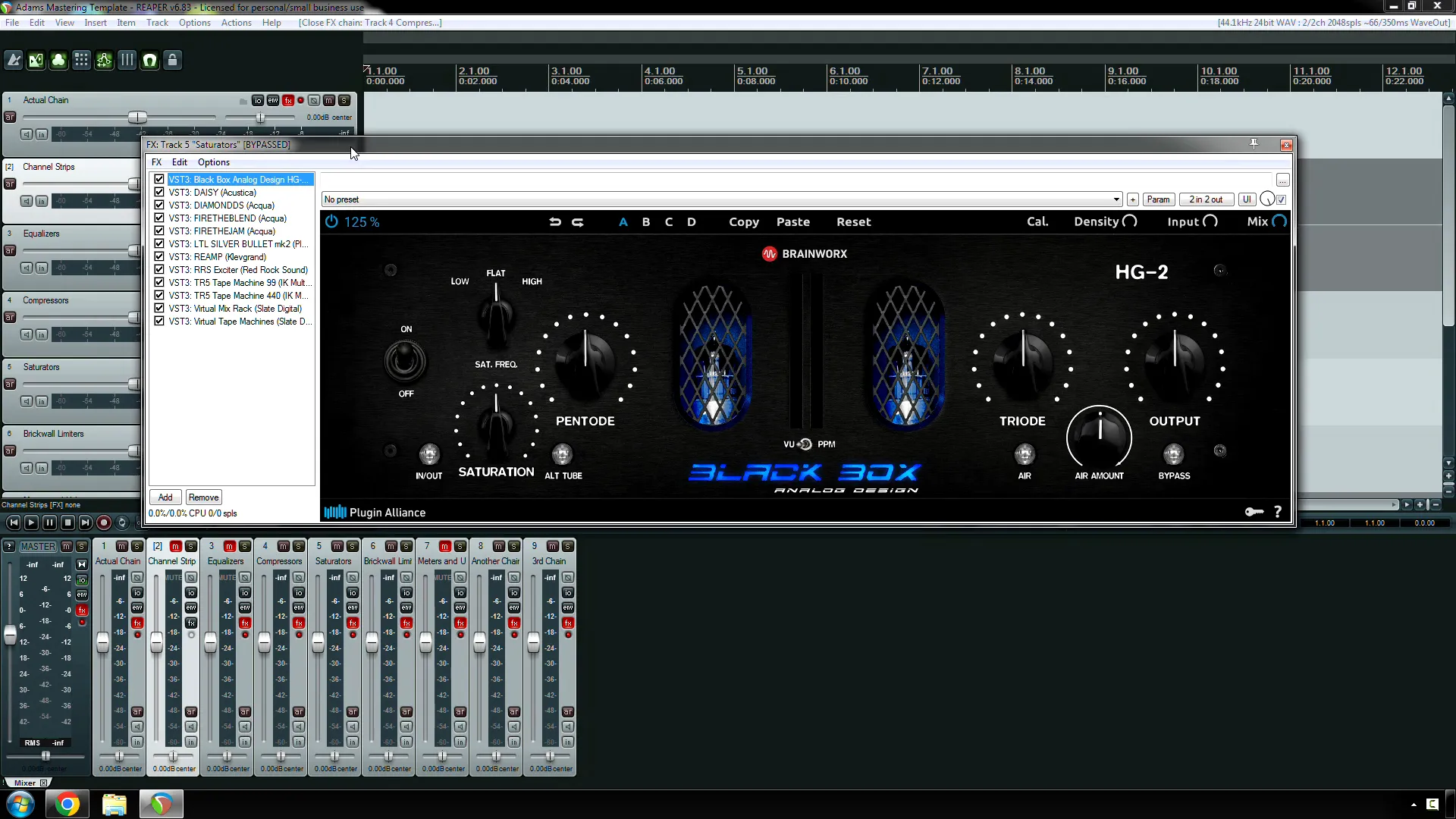Image resolution: width=1456 pixels, height=819 pixels.
Task: Click the Add FX button
Action: [x=165, y=497]
